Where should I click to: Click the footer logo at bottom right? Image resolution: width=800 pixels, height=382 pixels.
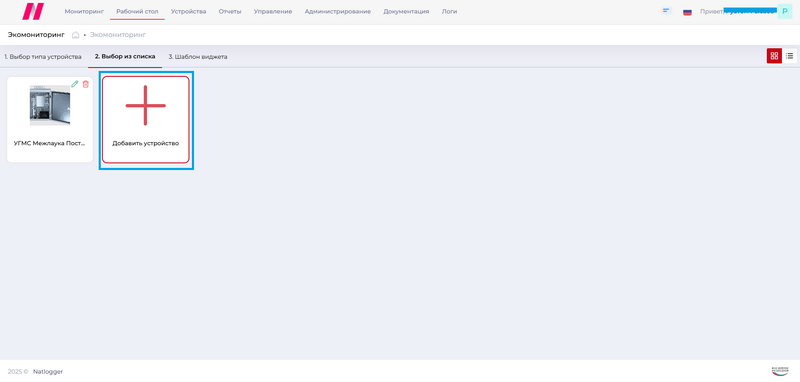780,371
